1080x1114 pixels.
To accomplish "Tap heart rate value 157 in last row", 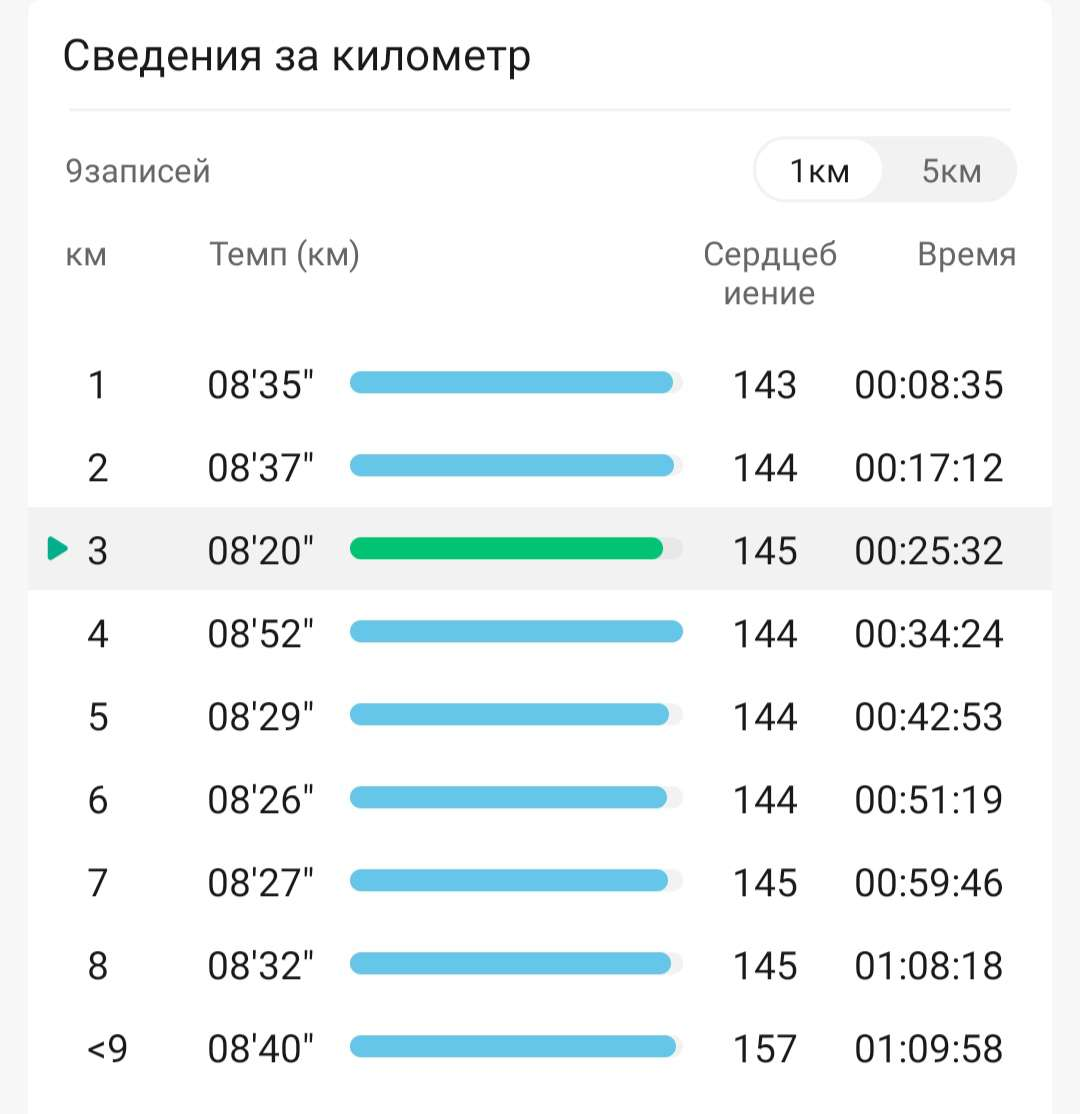I will tap(765, 1048).
